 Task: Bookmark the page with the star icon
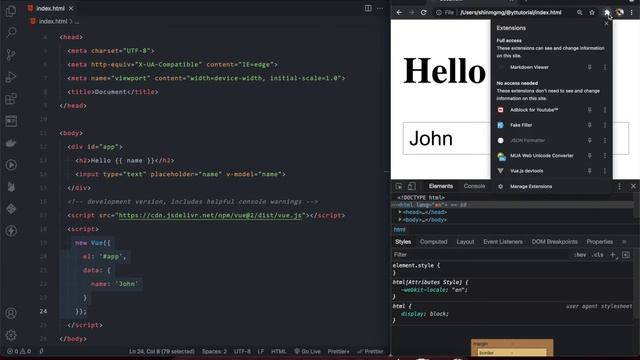[x=592, y=12]
